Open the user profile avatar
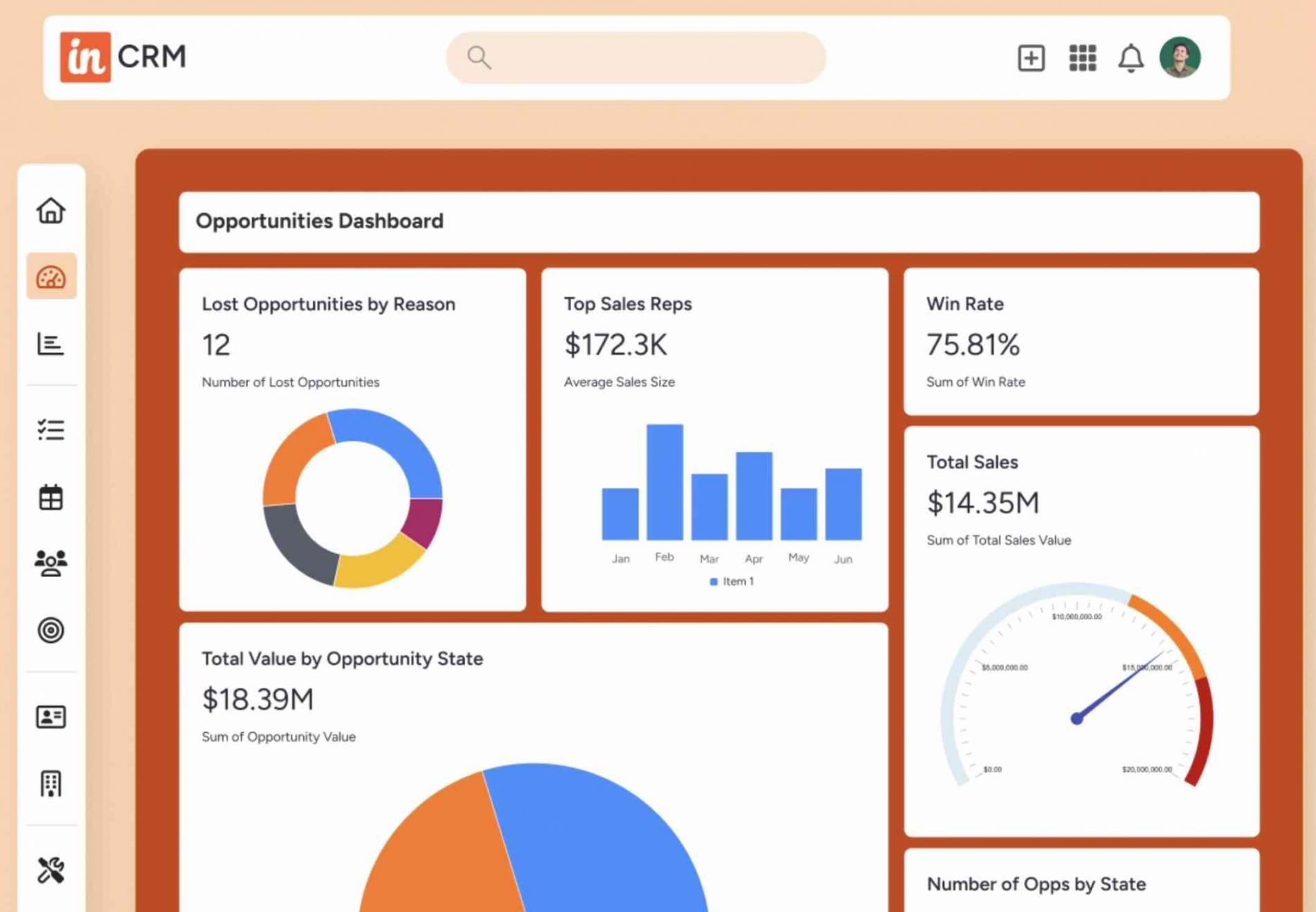The image size is (1316, 912). [x=1180, y=57]
